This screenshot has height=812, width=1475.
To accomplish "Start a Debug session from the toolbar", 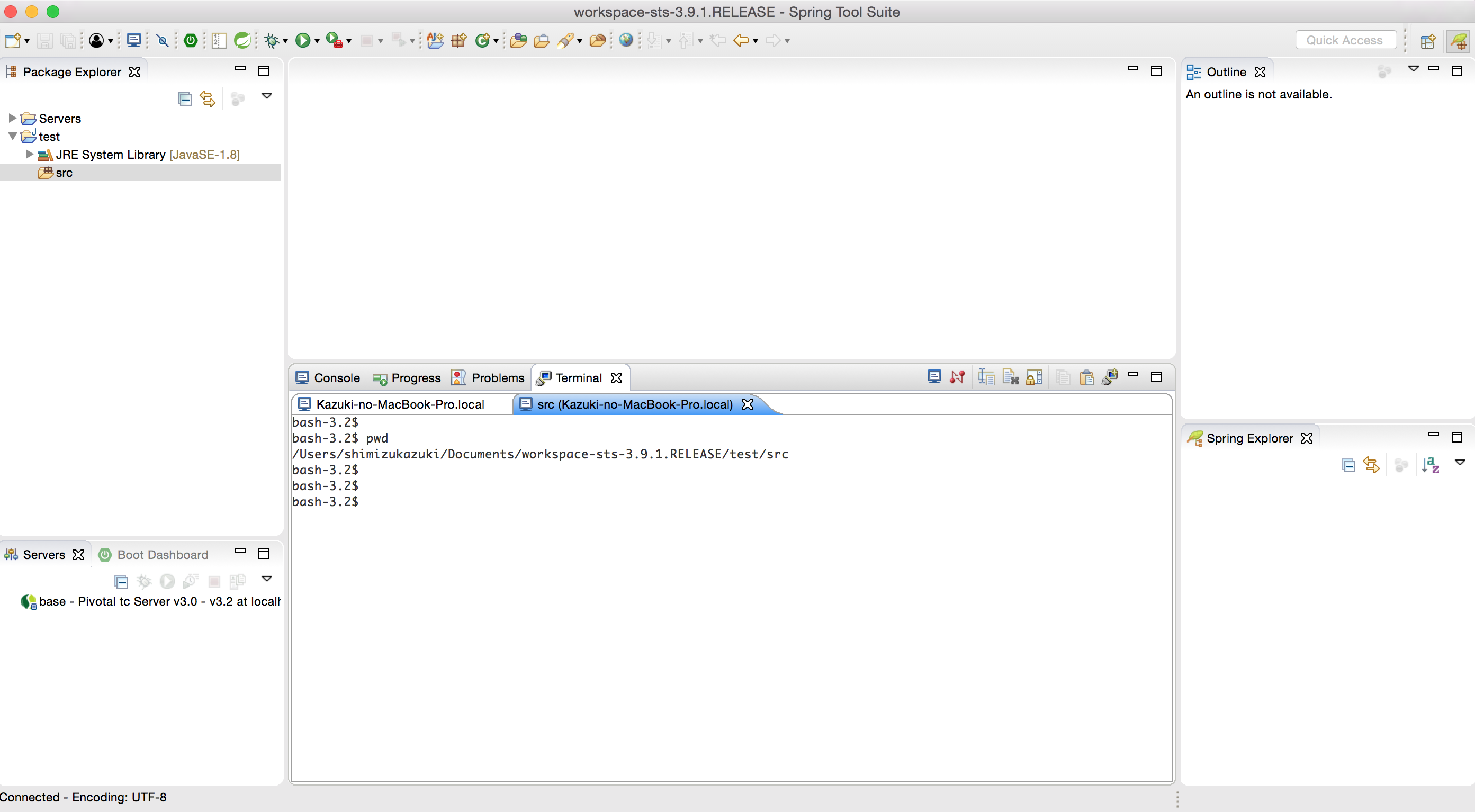I will [x=272, y=40].
